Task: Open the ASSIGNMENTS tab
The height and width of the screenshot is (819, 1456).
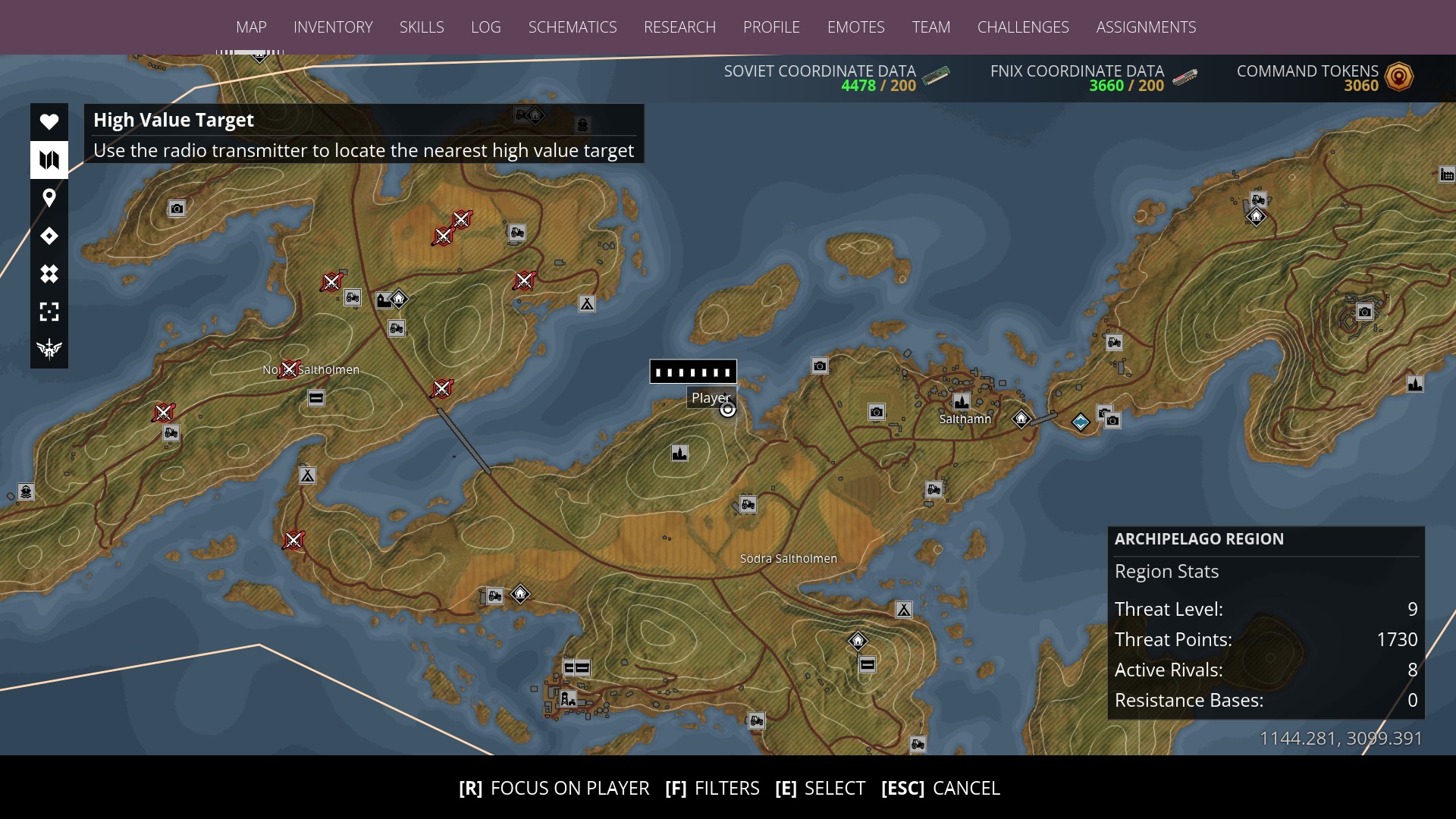Action: point(1146,27)
